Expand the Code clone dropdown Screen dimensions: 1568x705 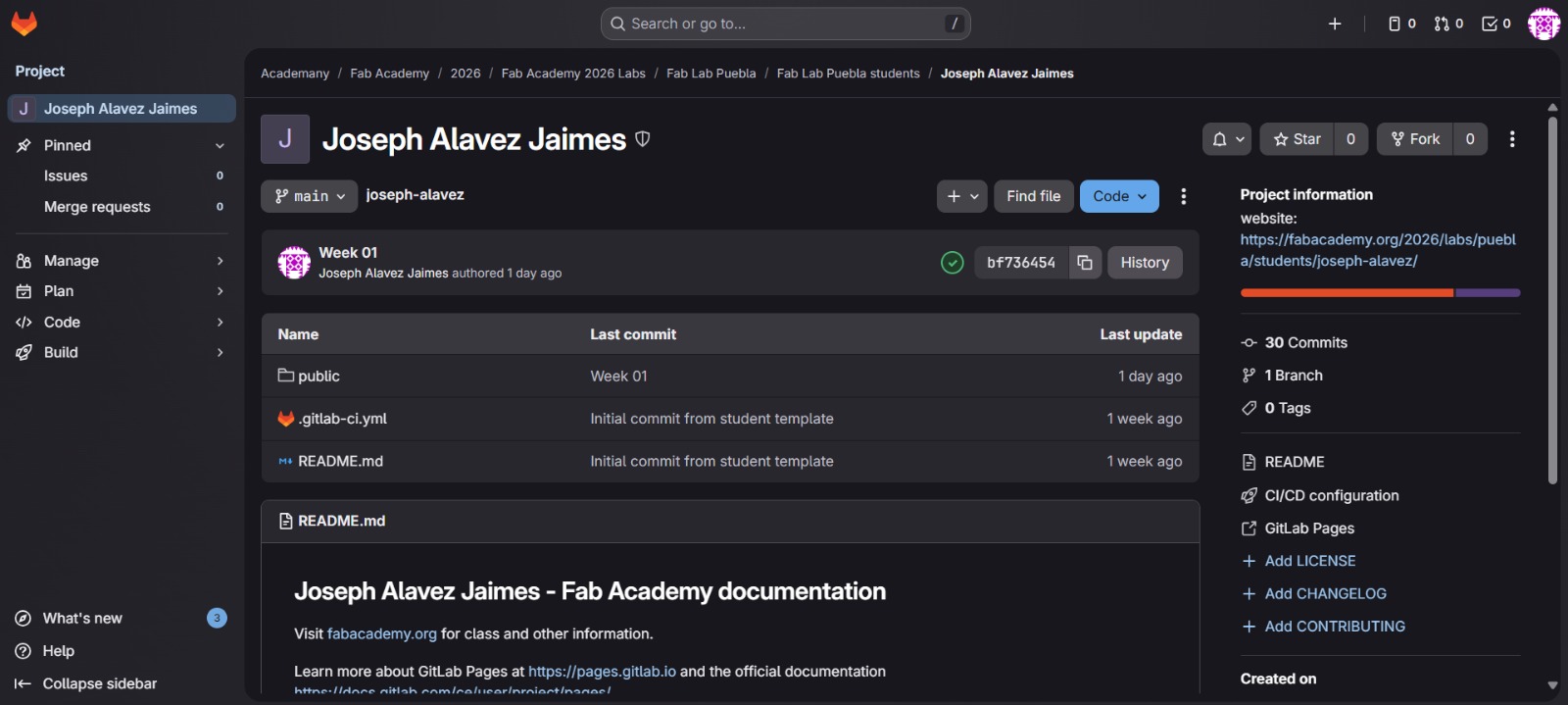point(1119,196)
